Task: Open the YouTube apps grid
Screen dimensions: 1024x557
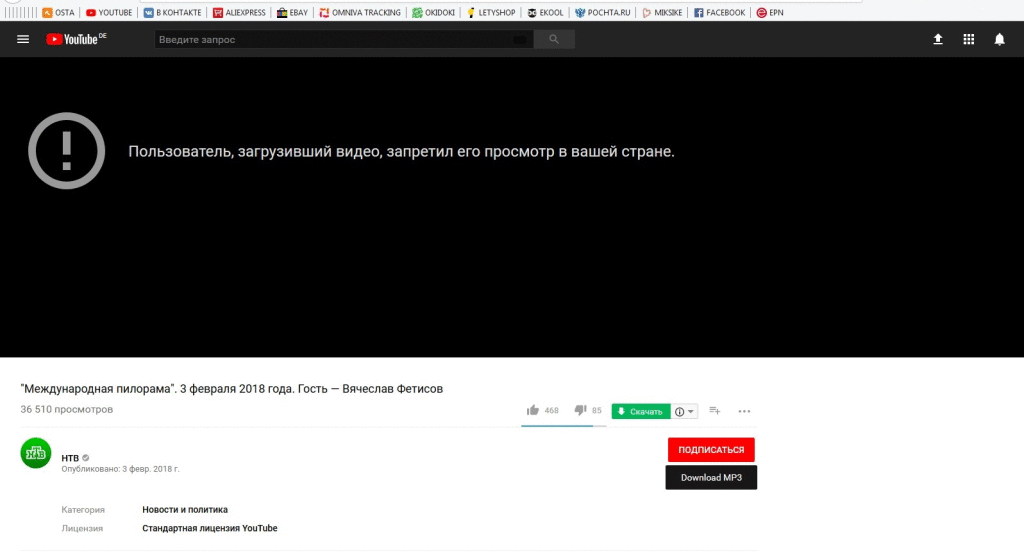Action: (x=968, y=40)
